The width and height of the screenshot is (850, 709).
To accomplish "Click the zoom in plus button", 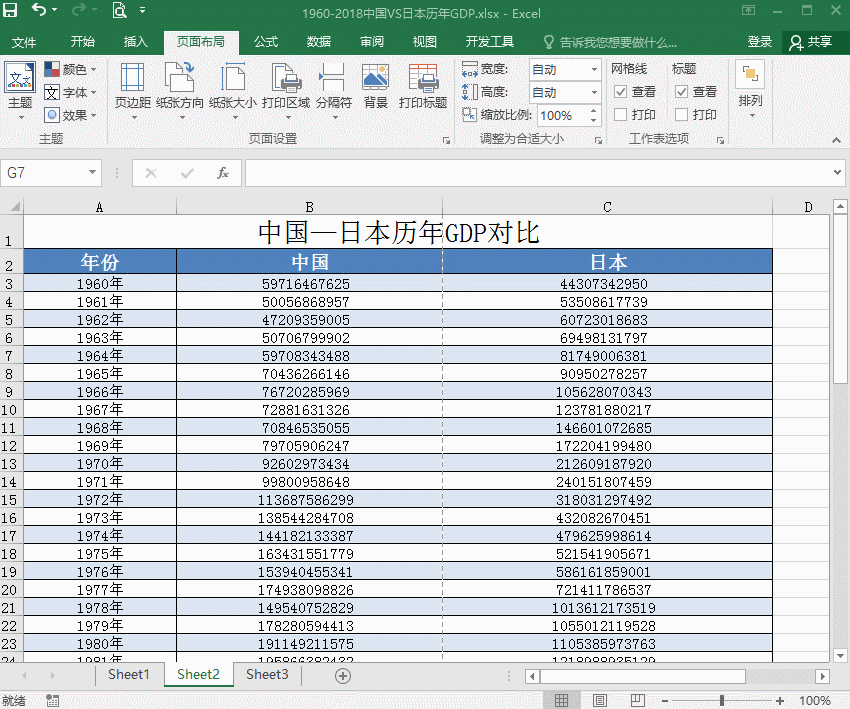I will tap(780, 701).
